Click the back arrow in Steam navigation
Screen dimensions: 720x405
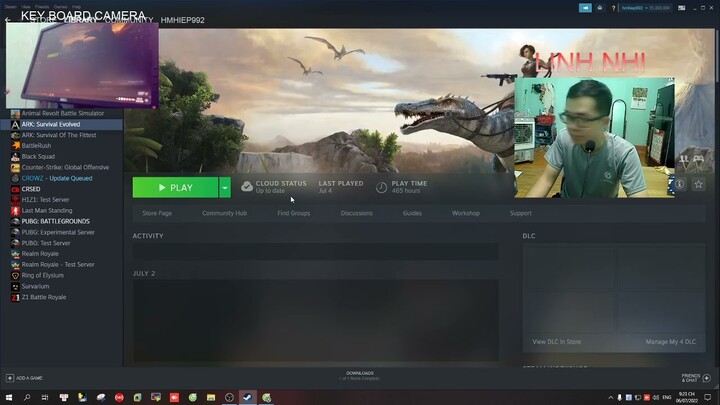click(x=7, y=20)
